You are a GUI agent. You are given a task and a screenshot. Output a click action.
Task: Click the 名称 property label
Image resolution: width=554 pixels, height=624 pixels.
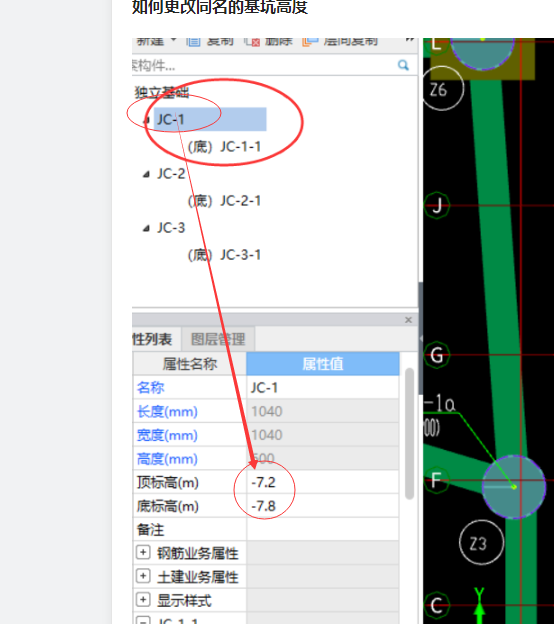pos(150,388)
